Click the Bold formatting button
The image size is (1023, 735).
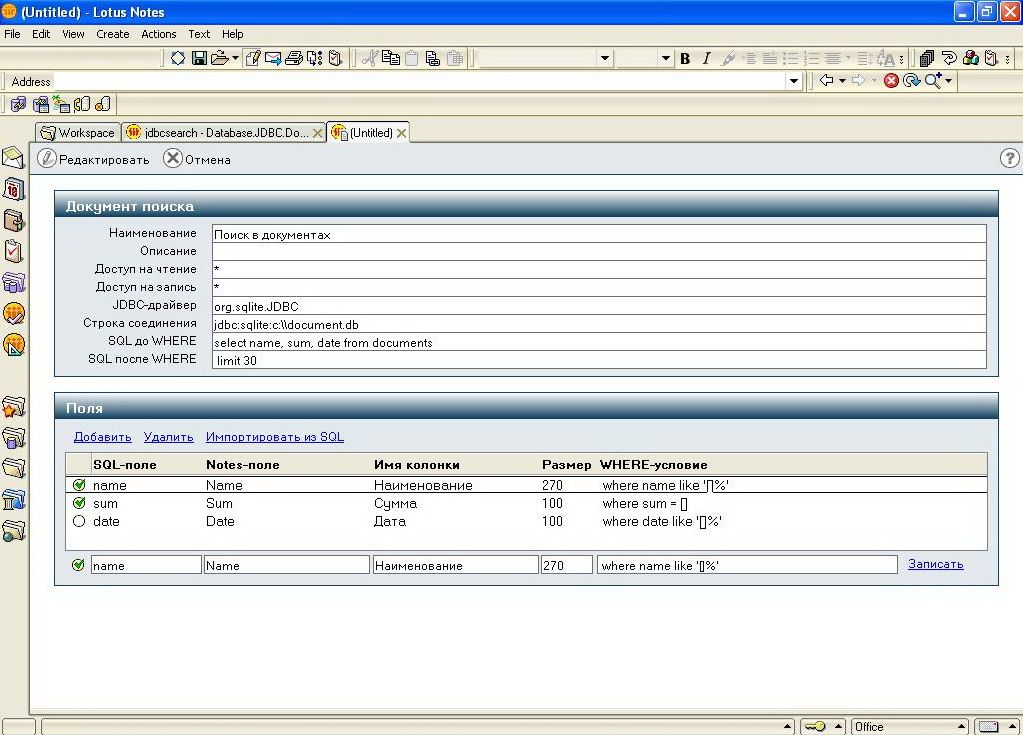[x=685, y=58]
